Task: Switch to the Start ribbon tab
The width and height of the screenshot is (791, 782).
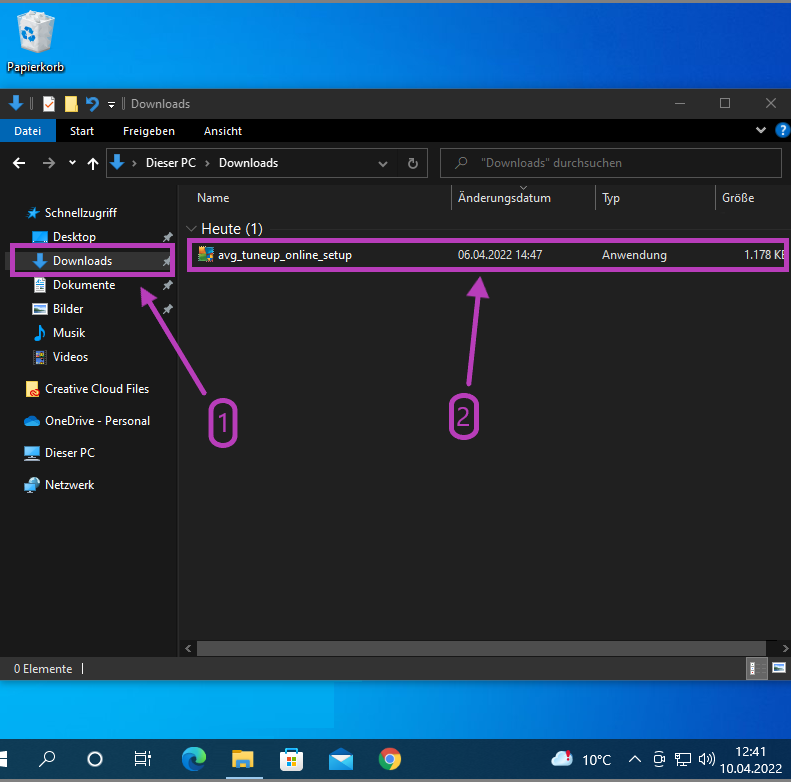Action: 82,131
